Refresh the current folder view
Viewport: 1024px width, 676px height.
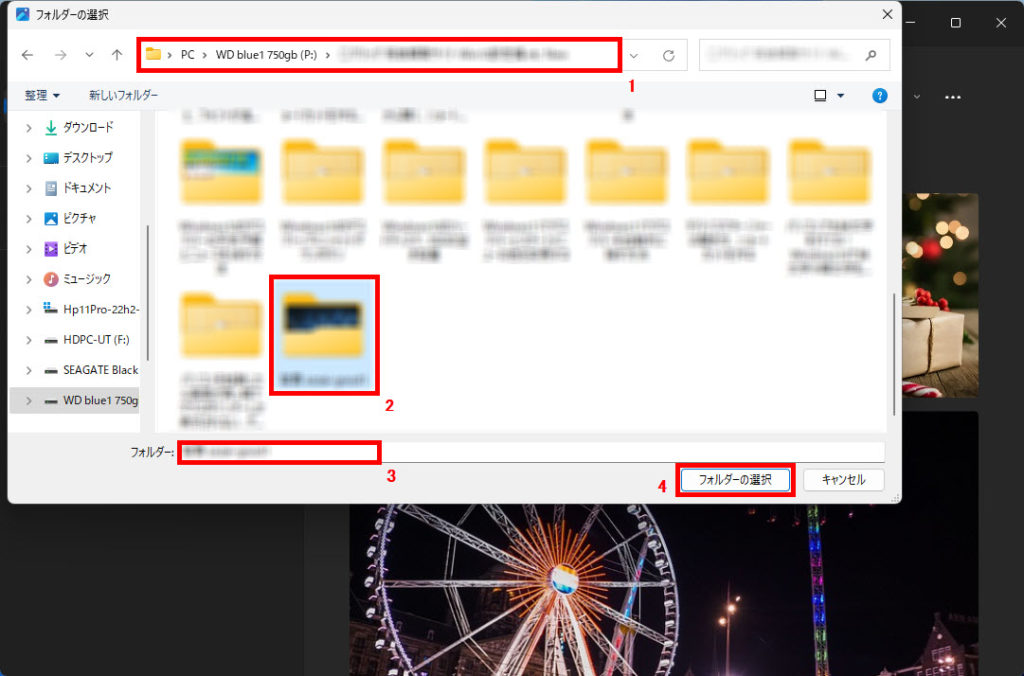tap(668, 55)
